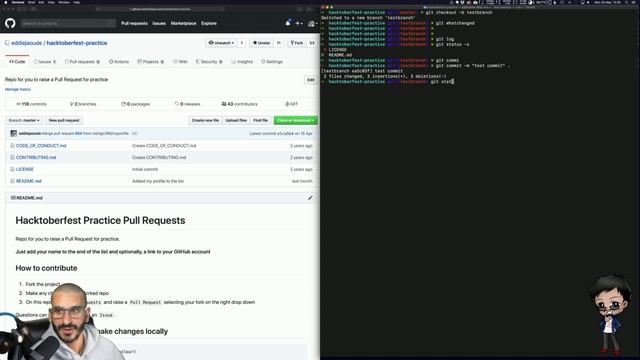The image size is (640, 360).
Task: Click Edit button for repo description
Action: [311, 80]
